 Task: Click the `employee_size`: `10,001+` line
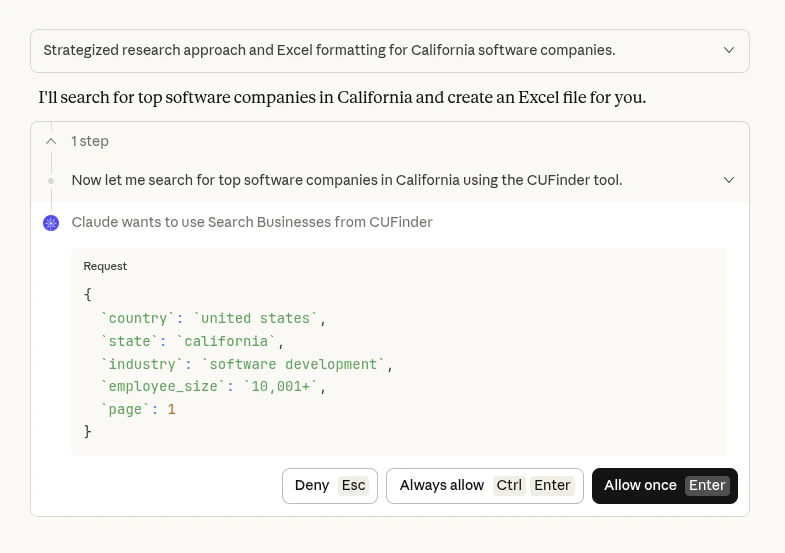click(213, 386)
